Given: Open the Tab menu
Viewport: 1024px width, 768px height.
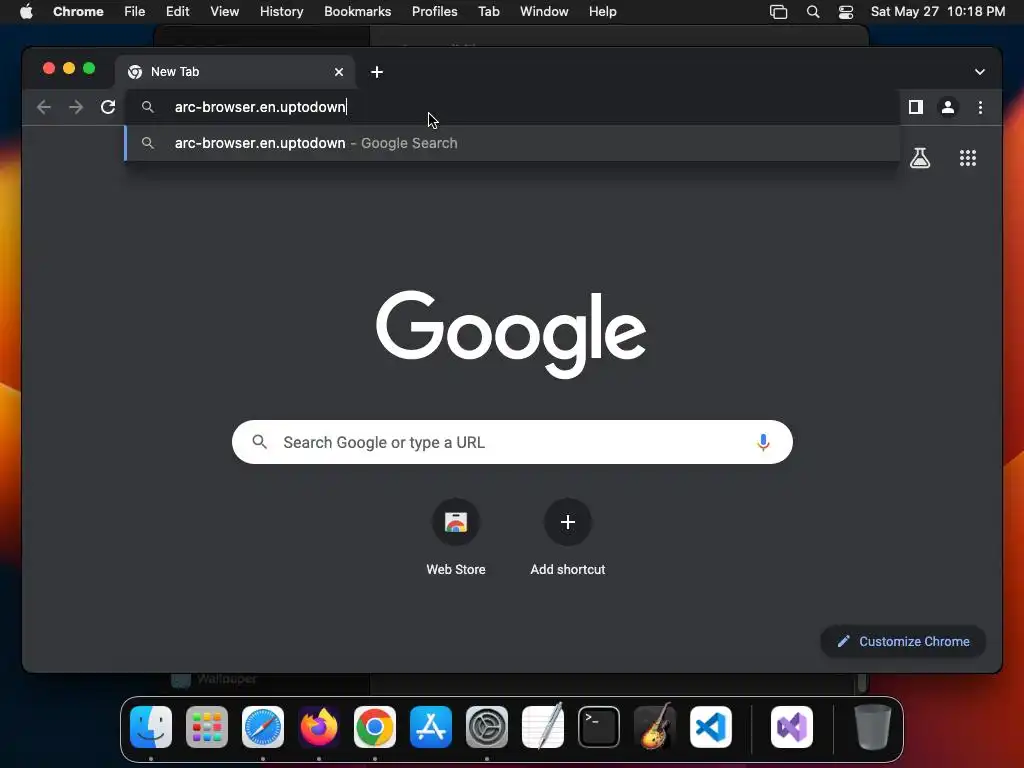Looking at the screenshot, I should coord(488,12).
